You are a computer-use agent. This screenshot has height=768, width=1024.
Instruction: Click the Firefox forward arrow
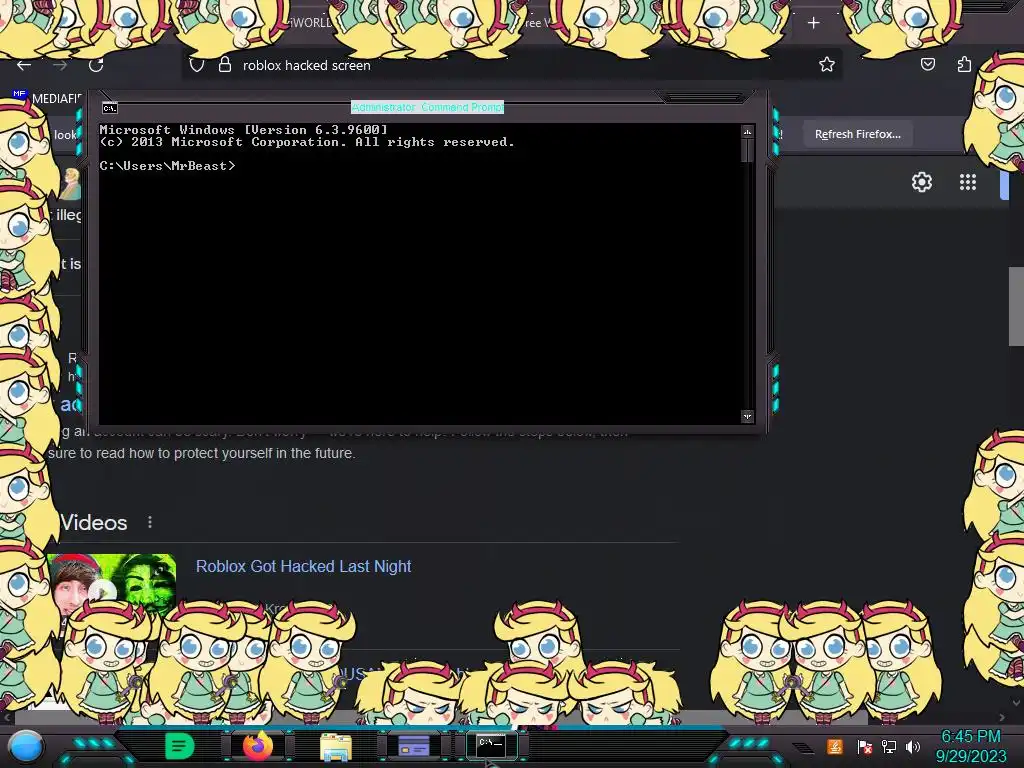click(x=60, y=65)
